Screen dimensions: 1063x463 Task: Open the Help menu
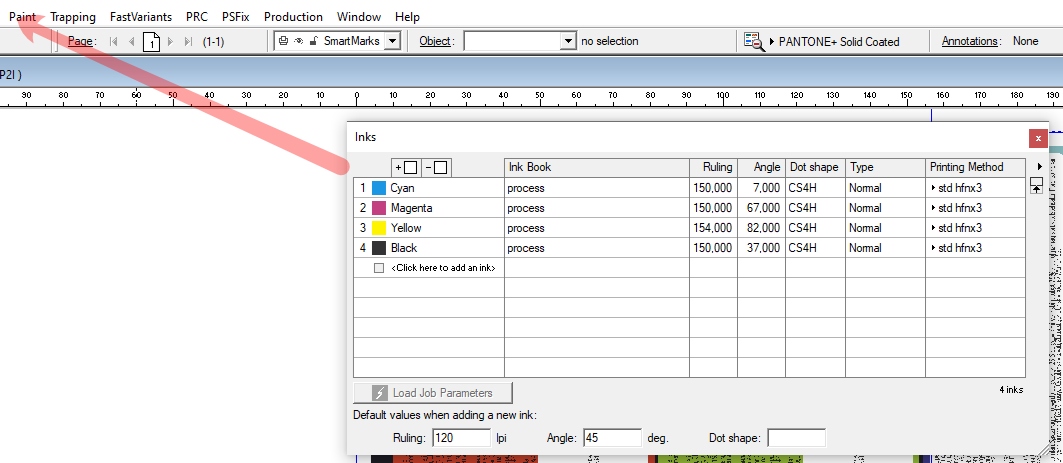[407, 16]
